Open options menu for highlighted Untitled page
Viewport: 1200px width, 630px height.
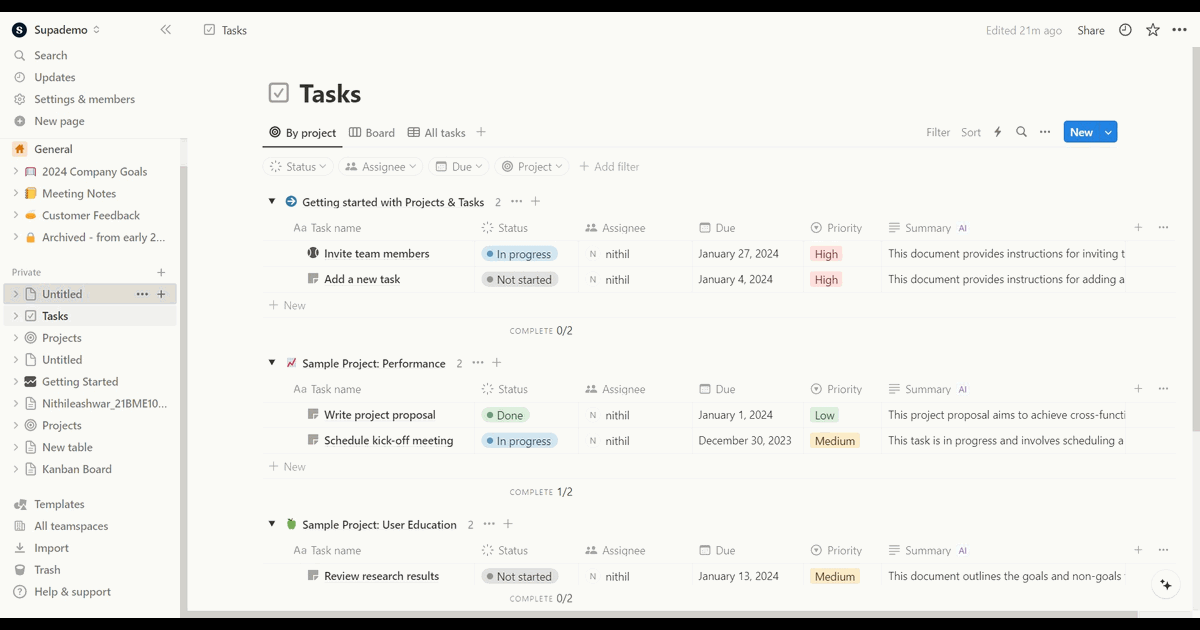142,295
